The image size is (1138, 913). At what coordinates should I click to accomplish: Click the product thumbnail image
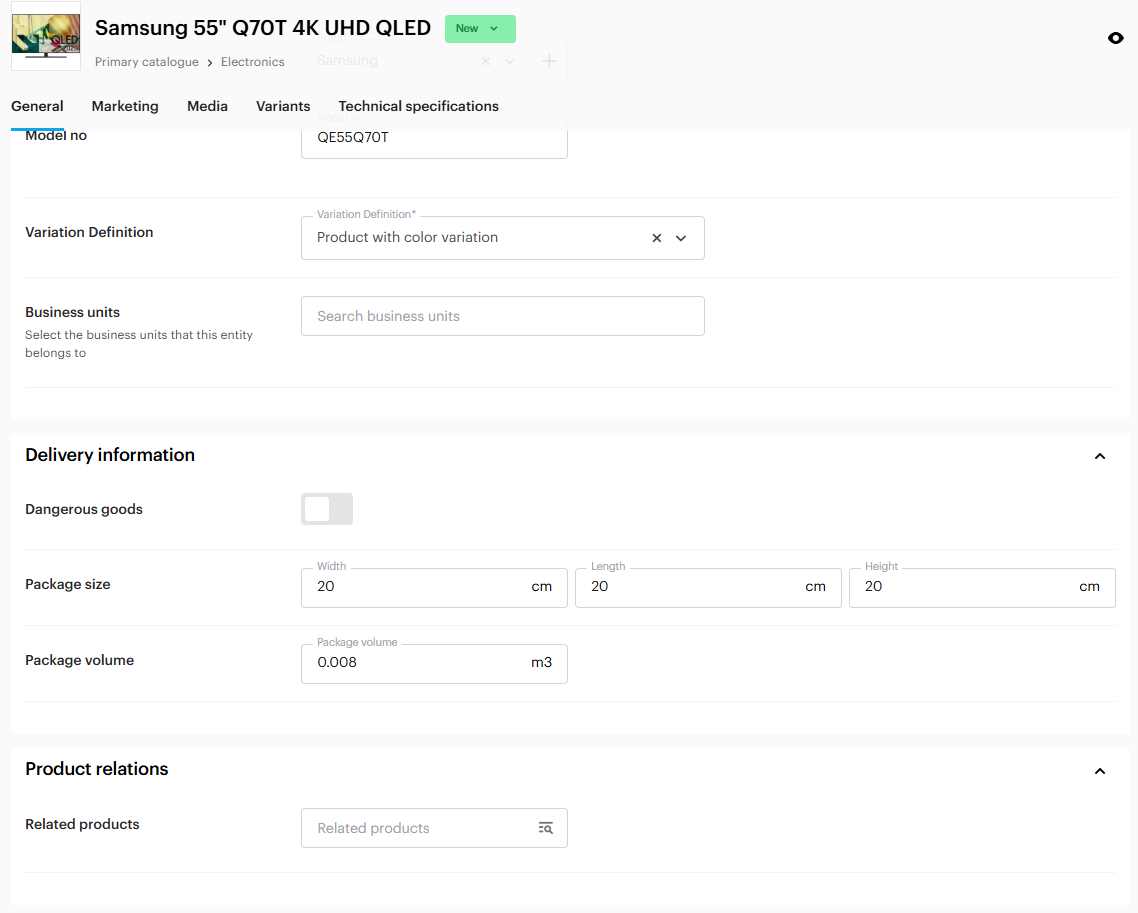(x=46, y=36)
